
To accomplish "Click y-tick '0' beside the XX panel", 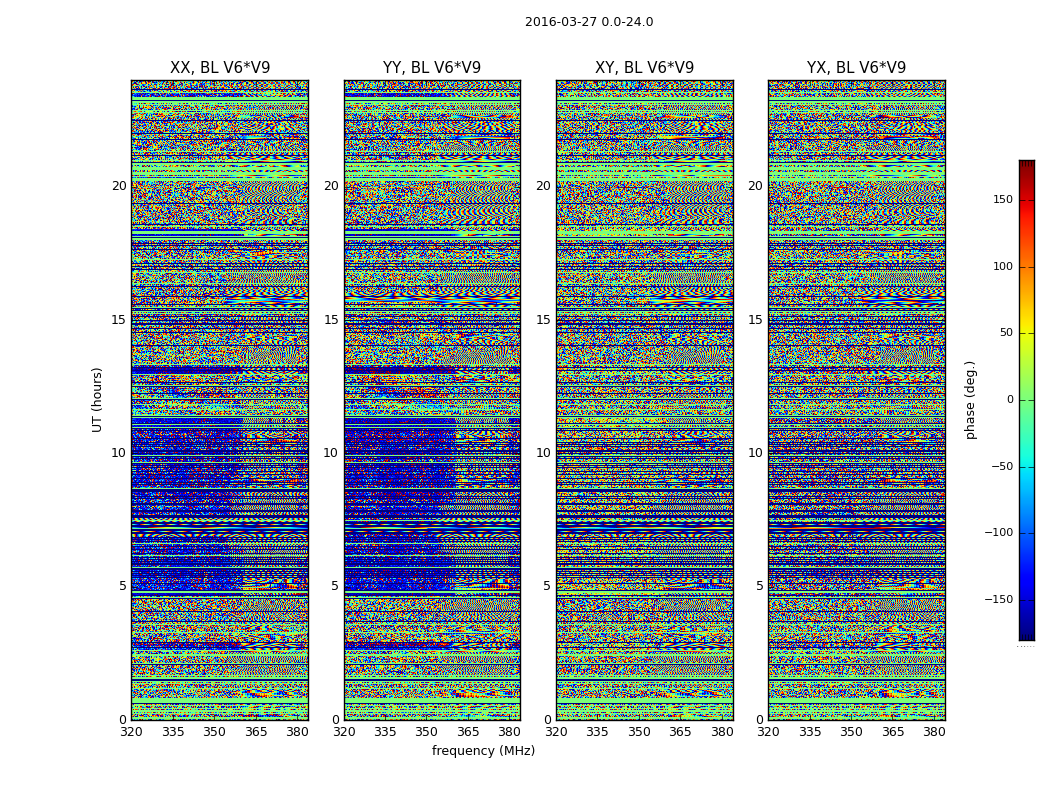I will [123, 720].
